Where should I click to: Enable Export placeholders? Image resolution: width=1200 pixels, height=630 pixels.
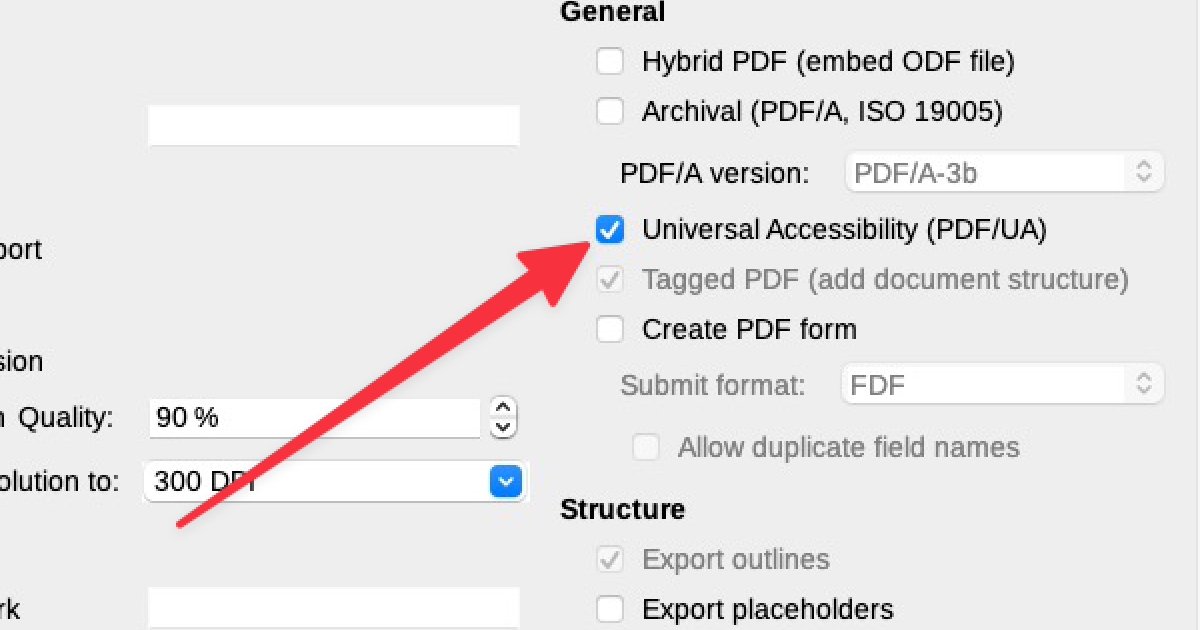(610, 609)
